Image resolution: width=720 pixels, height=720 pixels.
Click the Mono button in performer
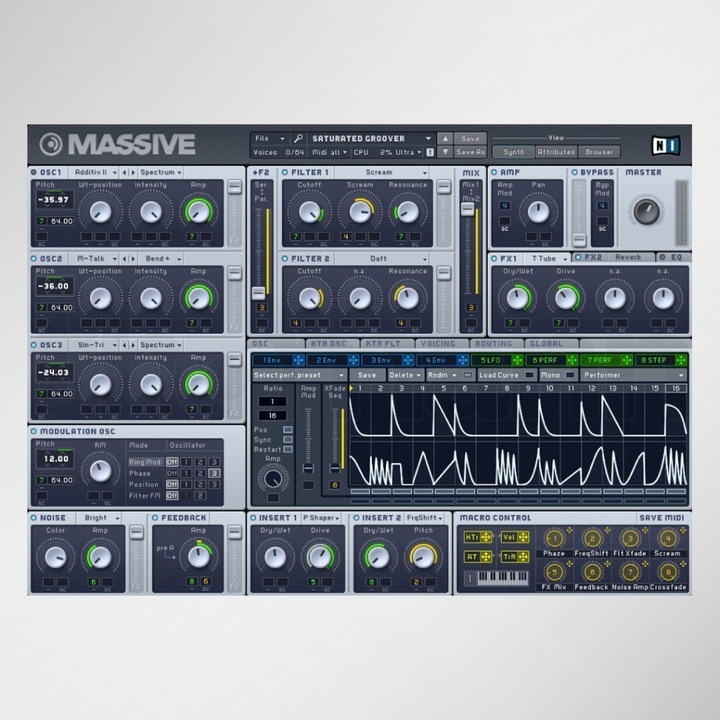click(x=558, y=375)
